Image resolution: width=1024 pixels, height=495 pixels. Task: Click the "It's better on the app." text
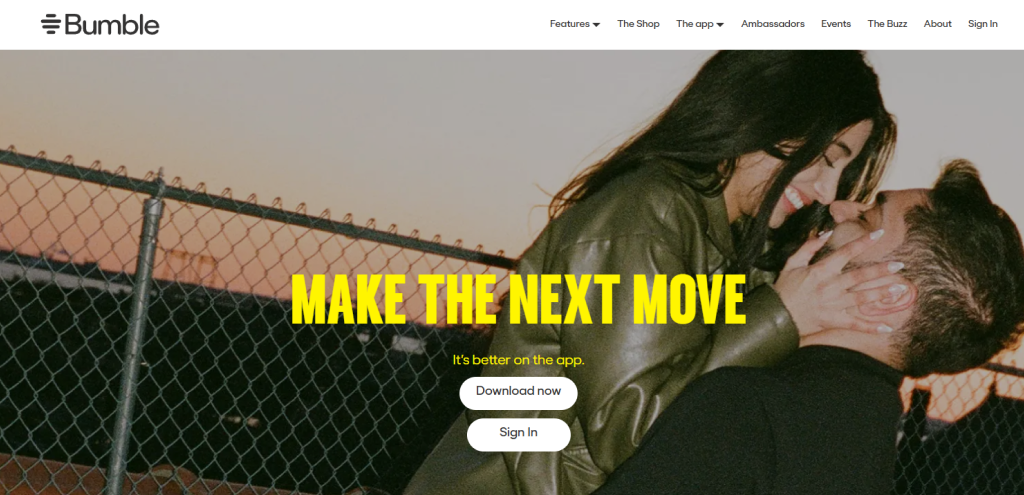pyautogui.click(x=519, y=360)
